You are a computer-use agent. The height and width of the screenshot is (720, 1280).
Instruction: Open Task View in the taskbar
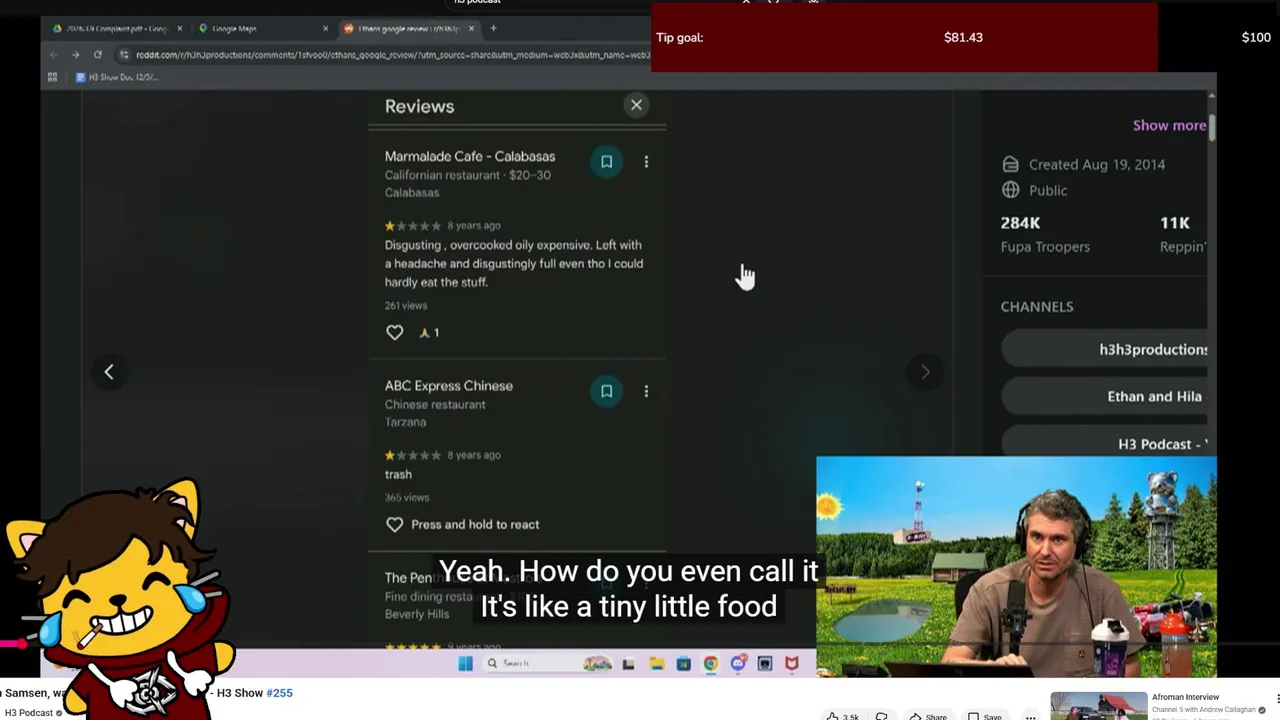pos(628,663)
